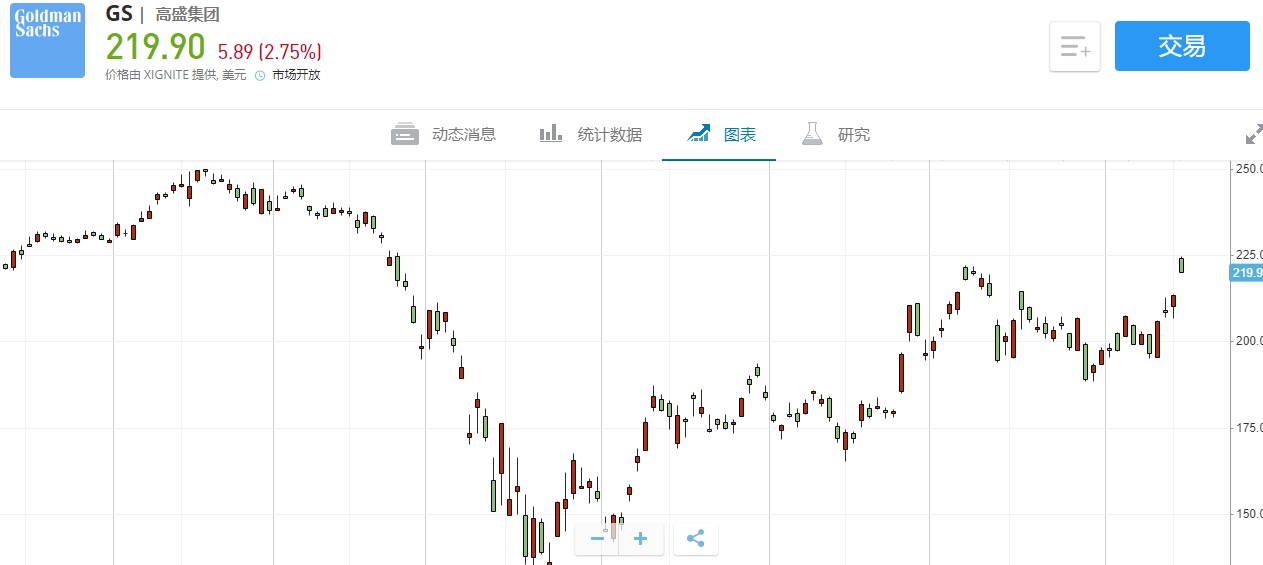Click the GS ticker symbol
1263x565 pixels.
[118, 14]
